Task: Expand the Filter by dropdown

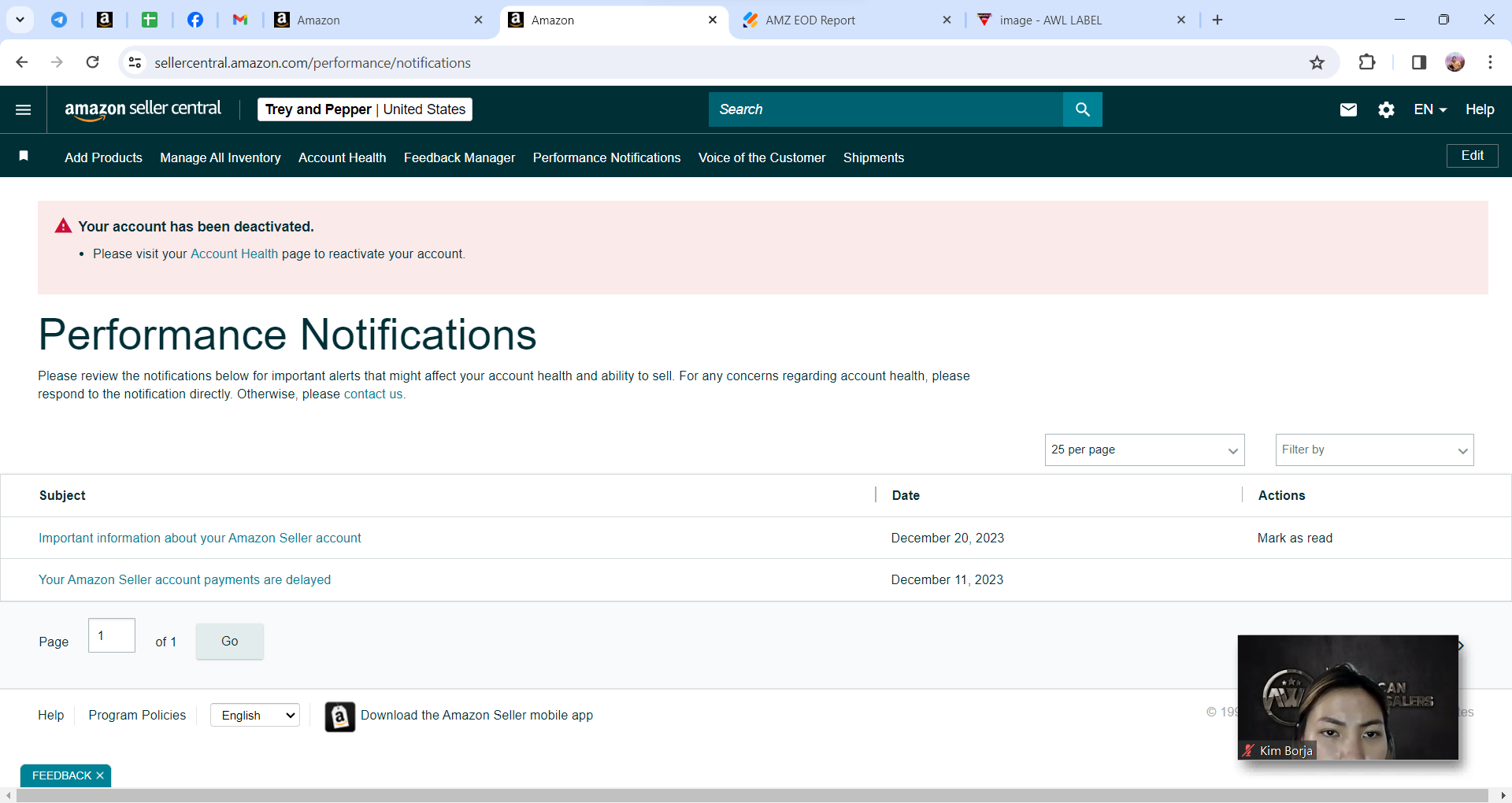Action: (1374, 450)
